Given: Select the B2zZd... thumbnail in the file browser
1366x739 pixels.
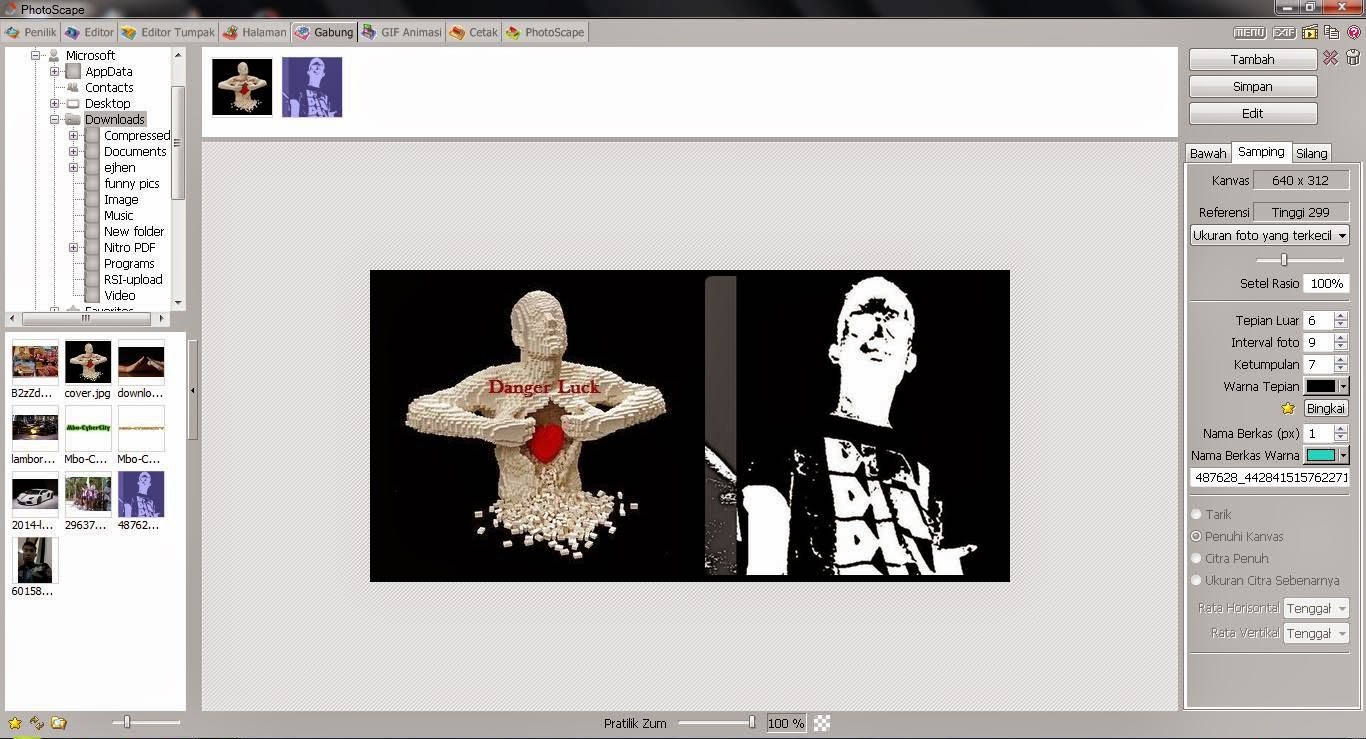Looking at the screenshot, I should pyautogui.click(x=35, y=362).
